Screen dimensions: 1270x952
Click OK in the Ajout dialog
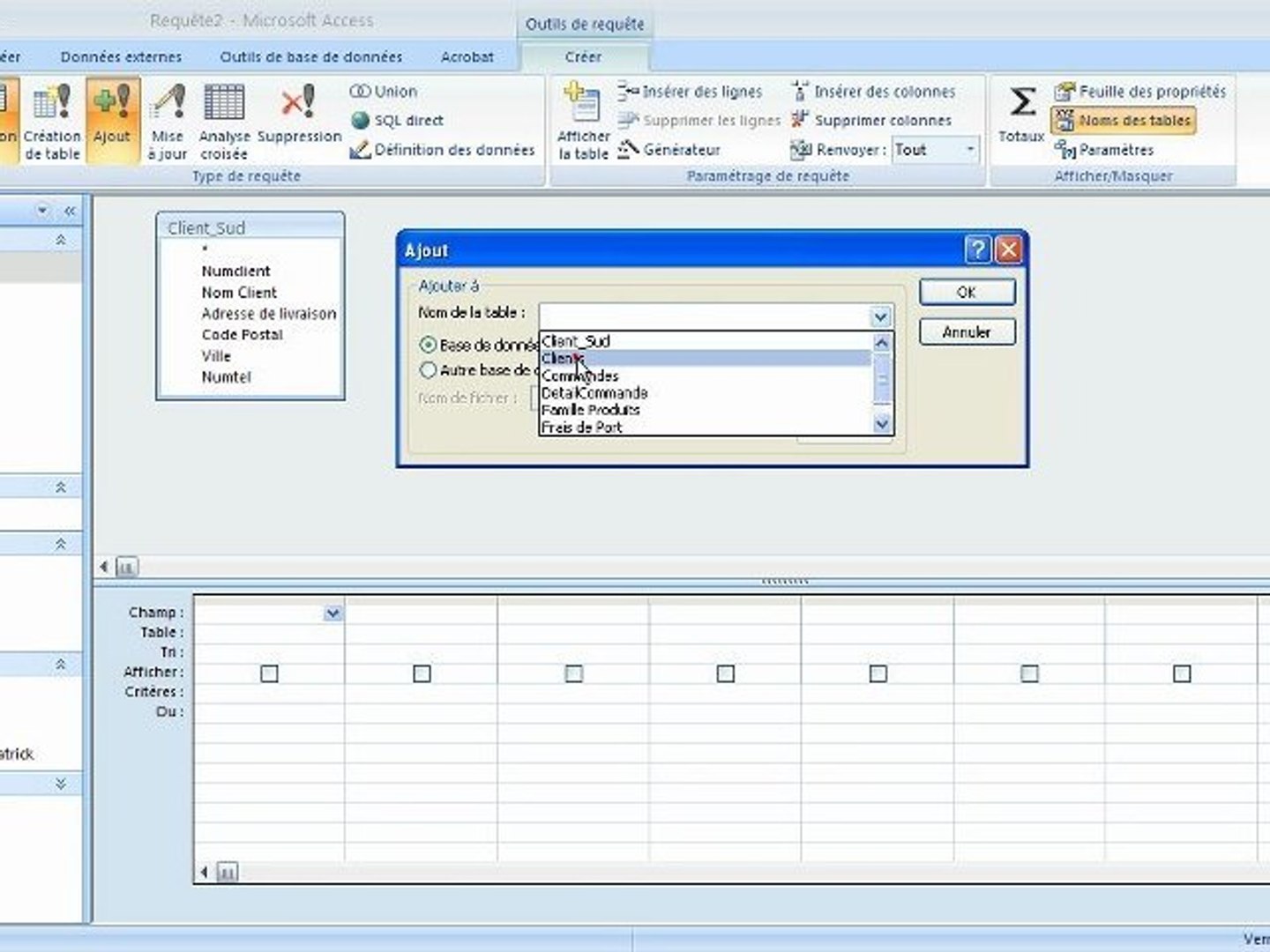[967, 293]
